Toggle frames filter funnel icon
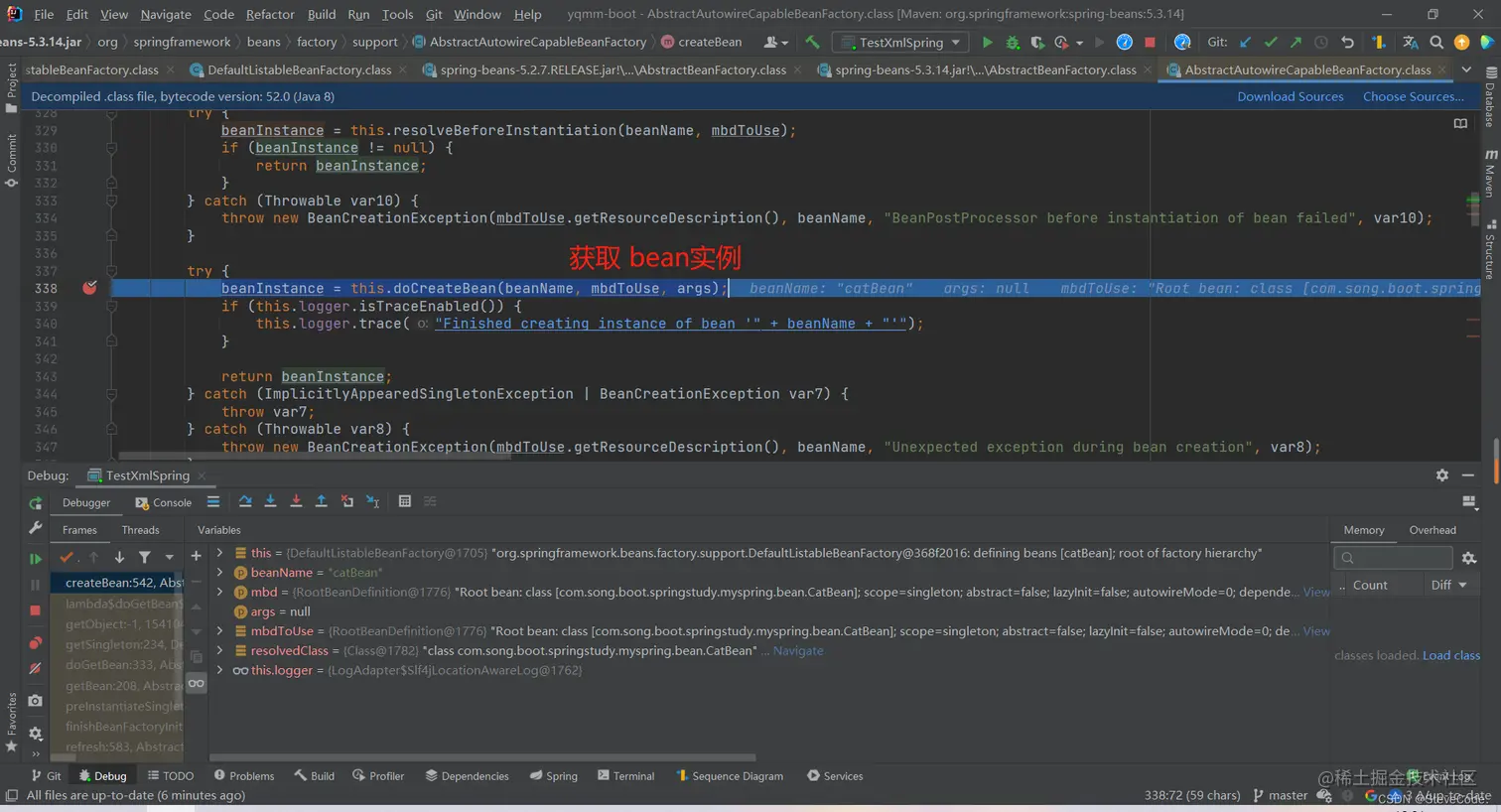This screenshot has height=812, width=1501. [x=145, y=558]
